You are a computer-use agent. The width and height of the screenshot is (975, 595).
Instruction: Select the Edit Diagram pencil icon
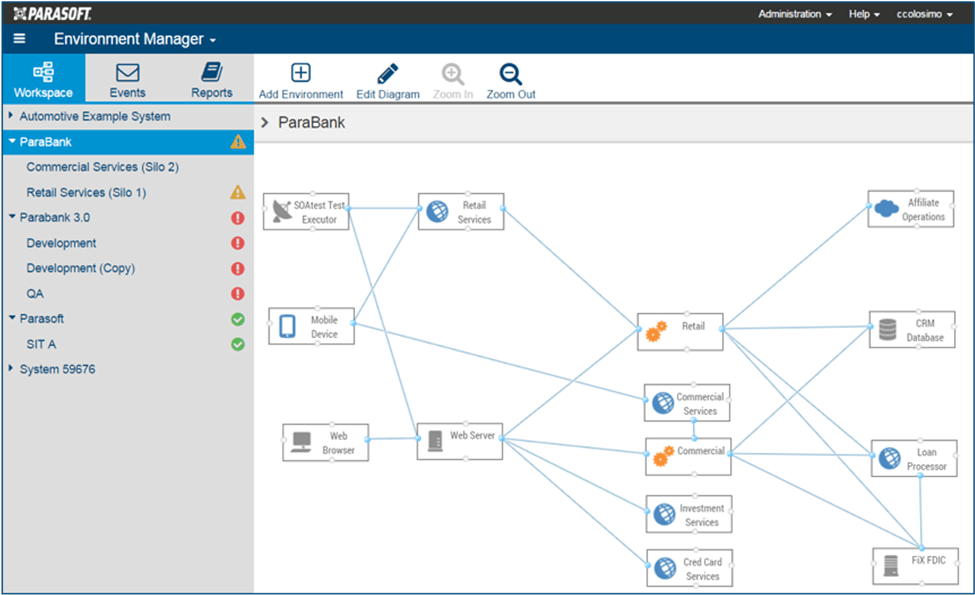(388, 72)
